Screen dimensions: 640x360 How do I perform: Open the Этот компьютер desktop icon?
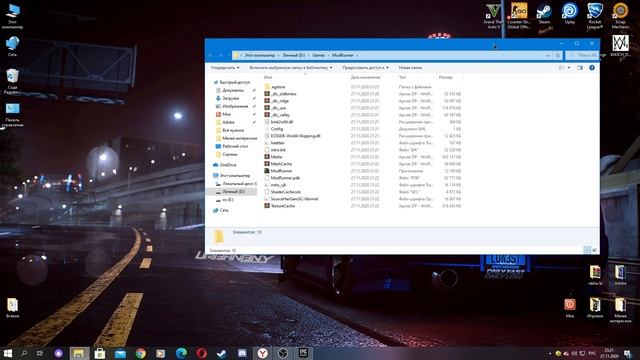(x=12, y=16)
